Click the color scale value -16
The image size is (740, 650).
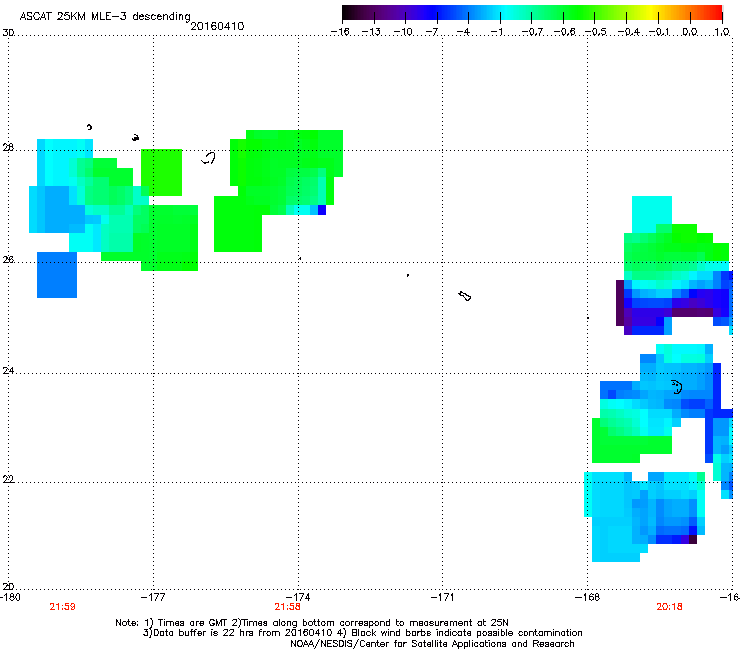coord(340,32)
